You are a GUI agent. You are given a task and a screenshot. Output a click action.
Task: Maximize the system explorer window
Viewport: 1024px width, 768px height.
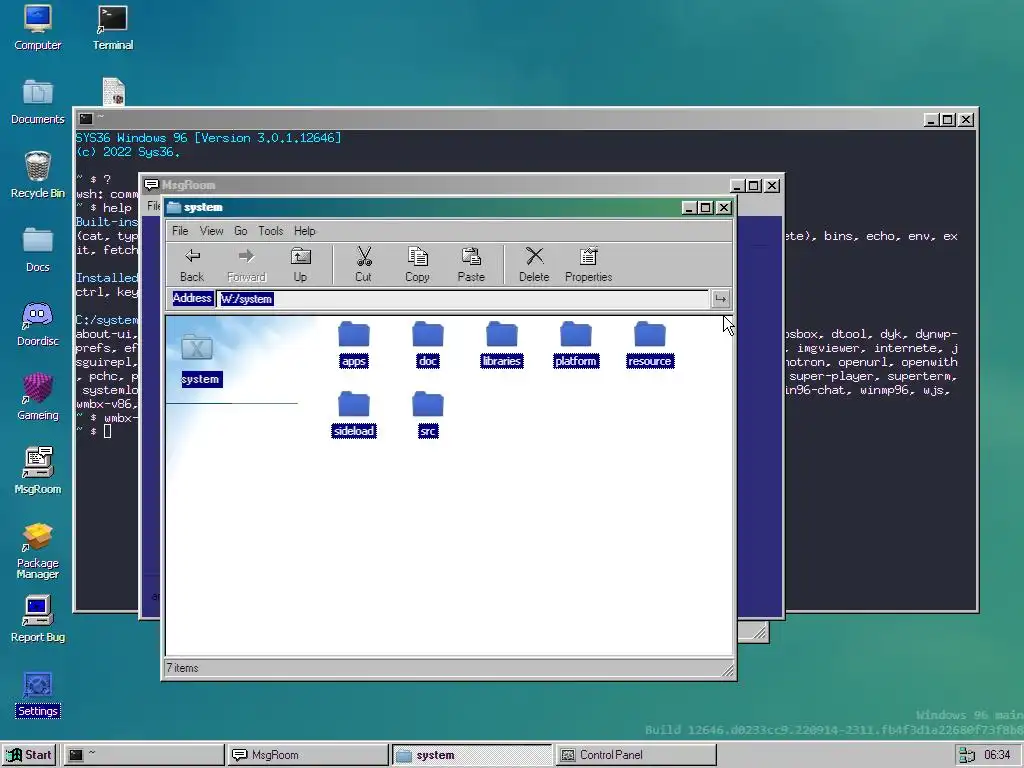pyautogui.click(x=705, y=208)
